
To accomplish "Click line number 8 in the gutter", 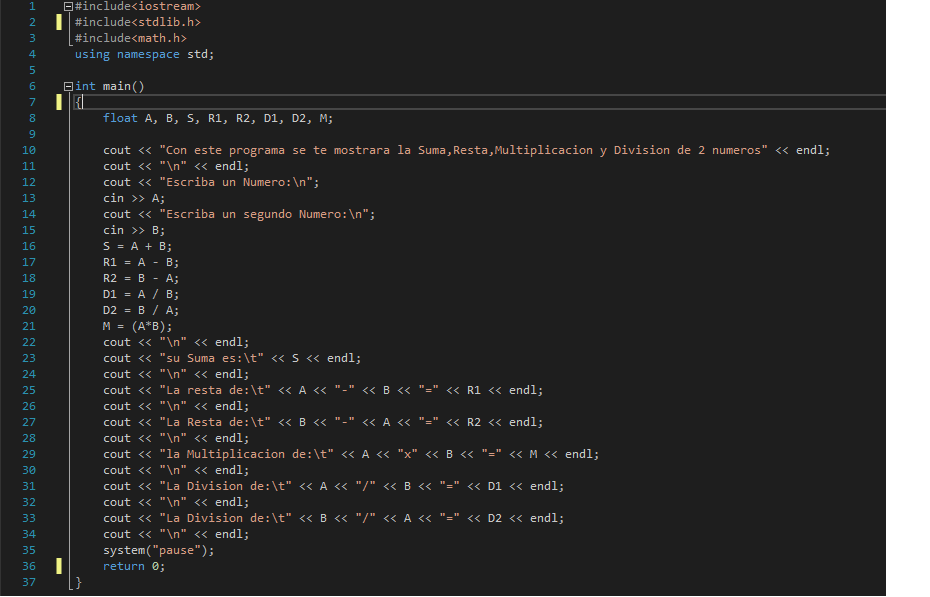I will click(x=31, y=118).
